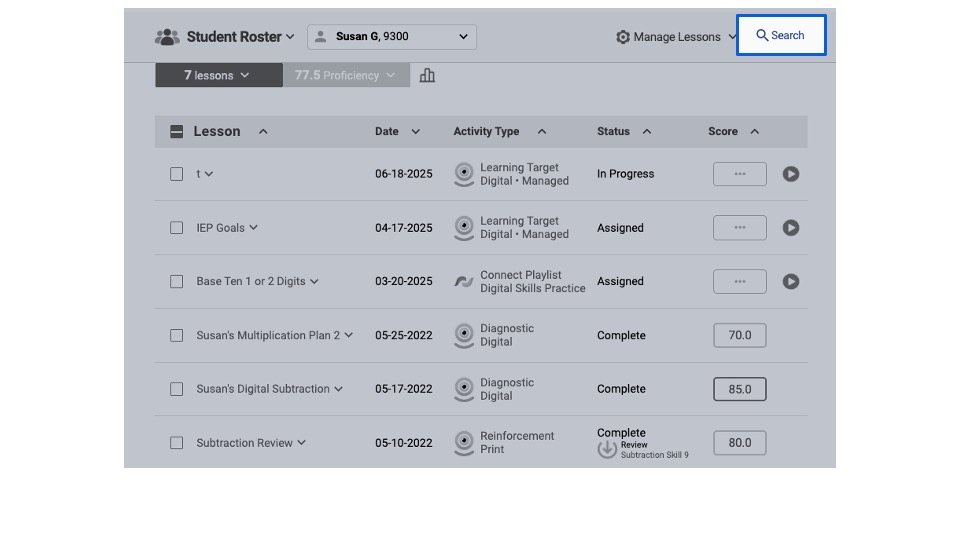Click the user icon in the student selector

320,37
